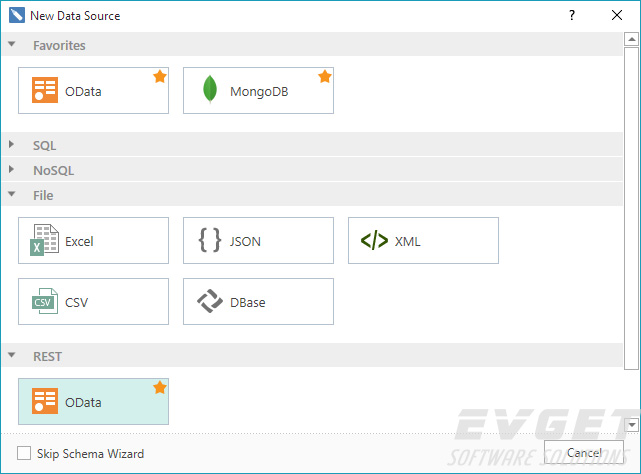
Task: Click the scrollbar up arrow
Action: click(x=632, y=39)
